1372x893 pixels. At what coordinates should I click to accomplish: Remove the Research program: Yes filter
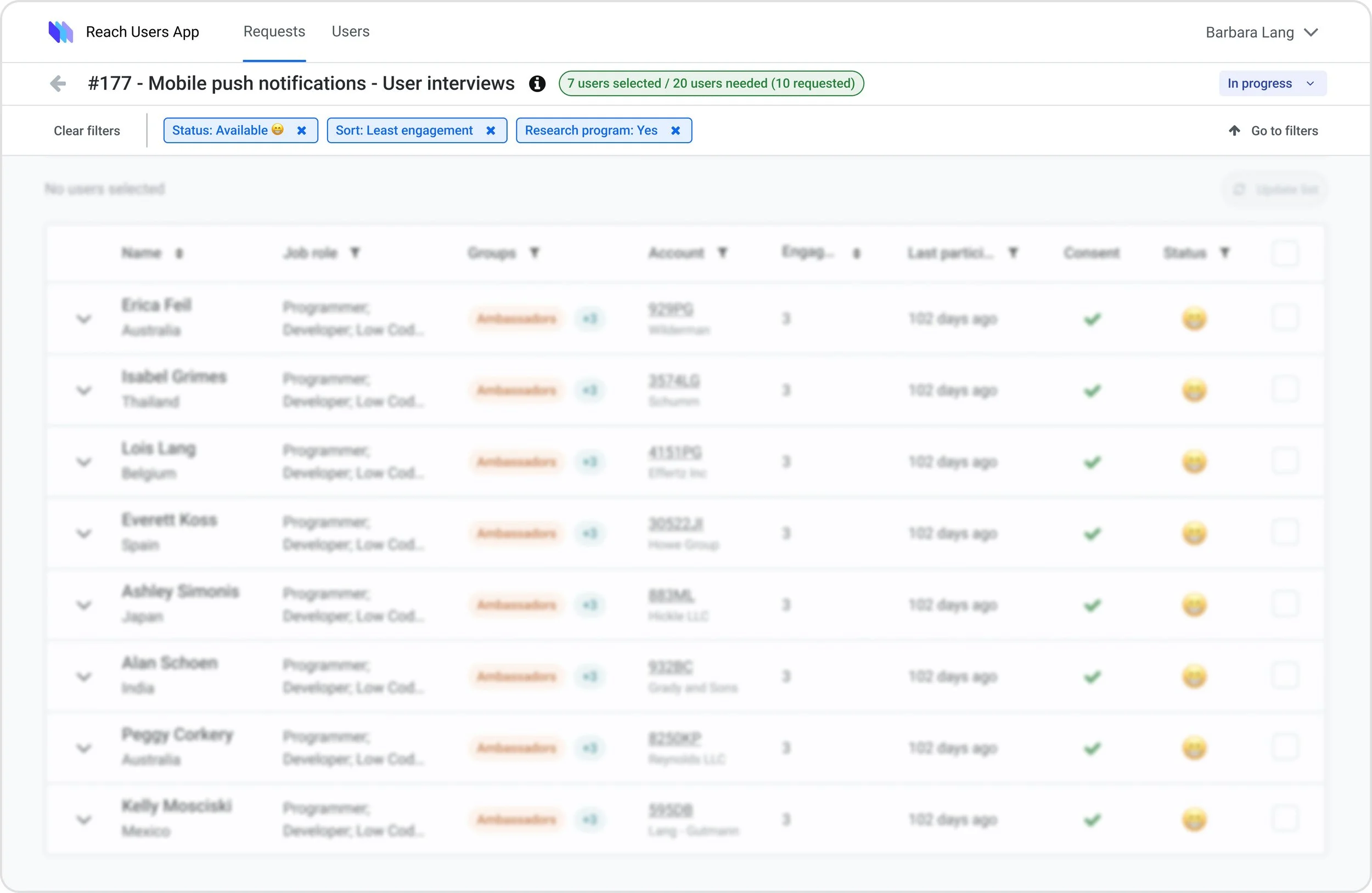[x=676, y=131]
